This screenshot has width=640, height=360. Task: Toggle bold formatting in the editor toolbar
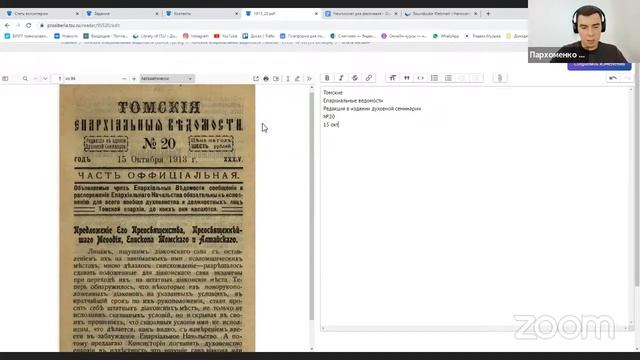[327, 78]
